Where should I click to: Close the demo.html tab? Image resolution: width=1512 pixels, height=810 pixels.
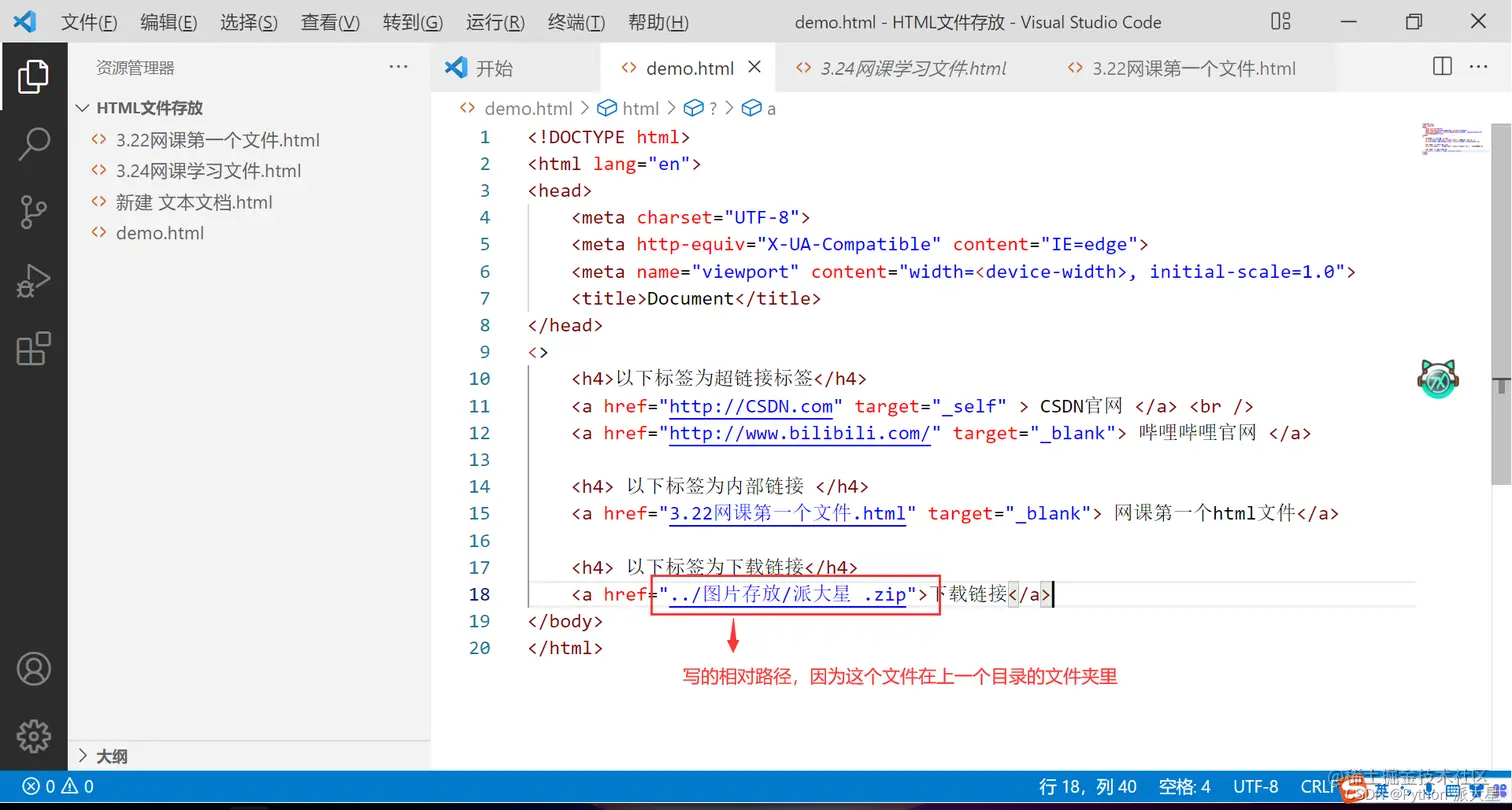coord(755,67)
